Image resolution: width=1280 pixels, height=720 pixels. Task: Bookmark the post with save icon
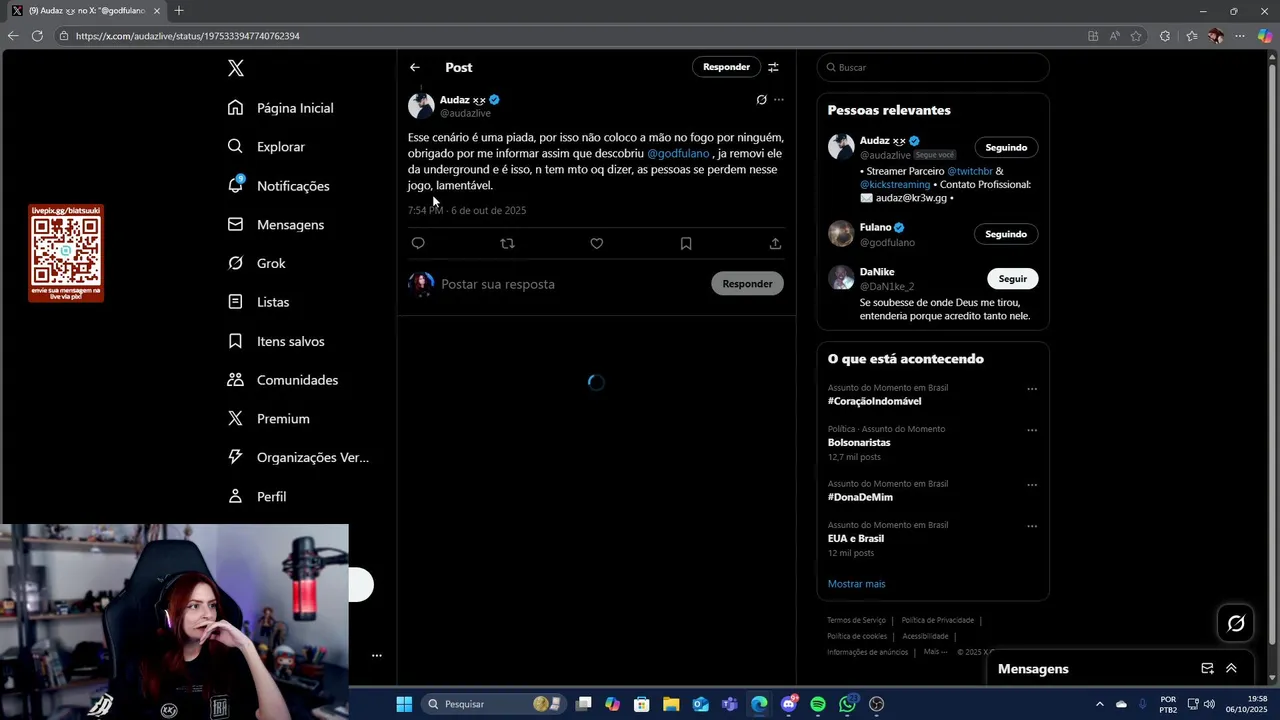point(686,243)
